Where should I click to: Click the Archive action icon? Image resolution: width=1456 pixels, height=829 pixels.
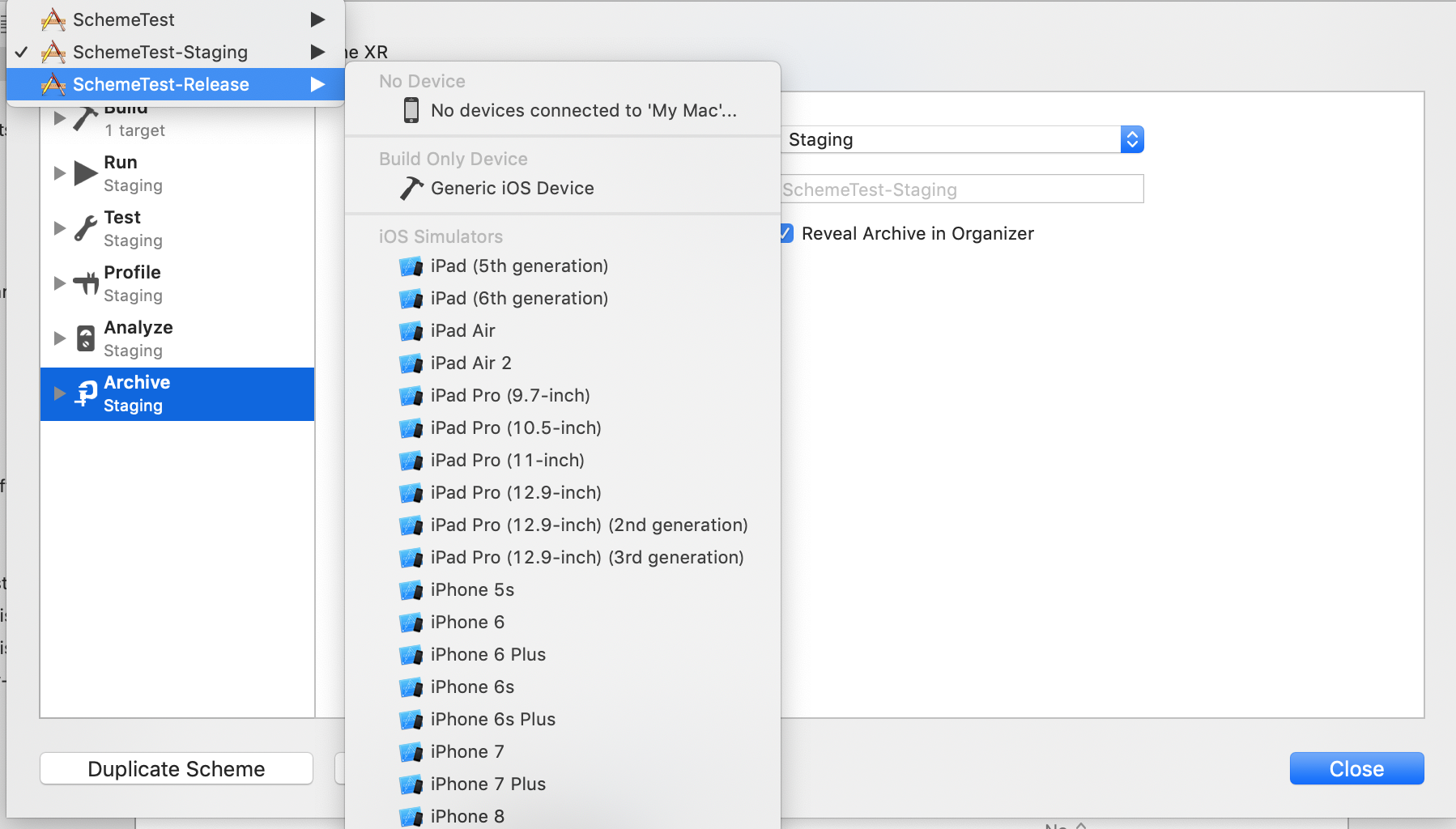pos(85,393)
